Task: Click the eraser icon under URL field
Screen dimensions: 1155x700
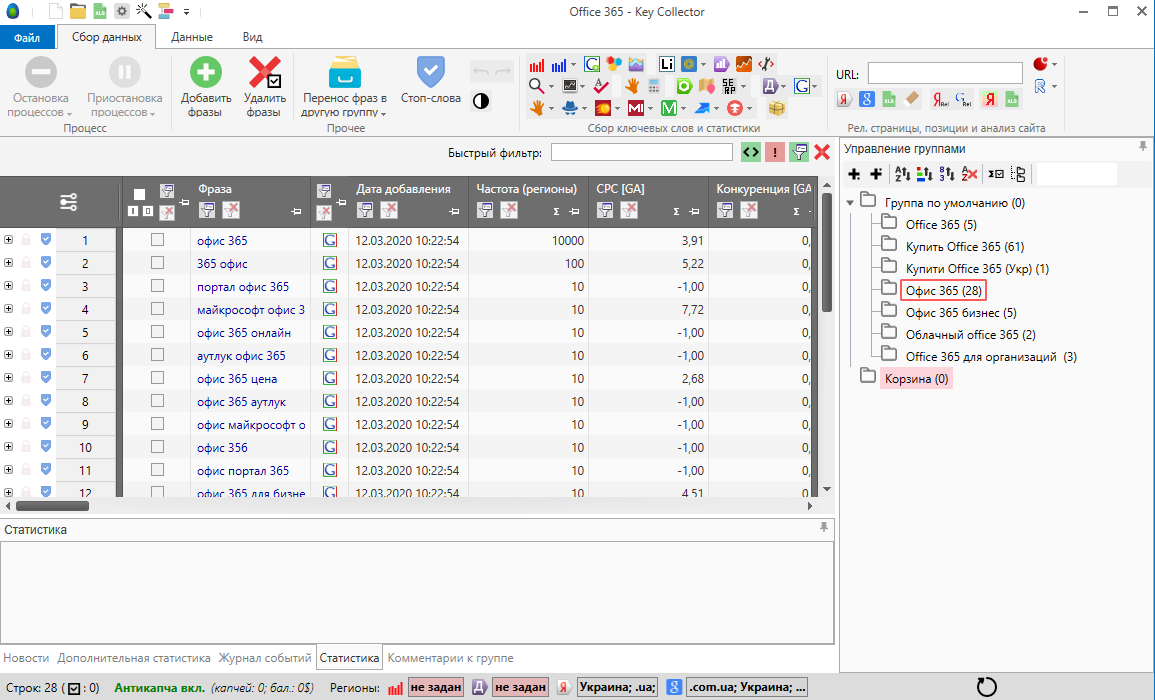Action: click(x=911, y=99)
